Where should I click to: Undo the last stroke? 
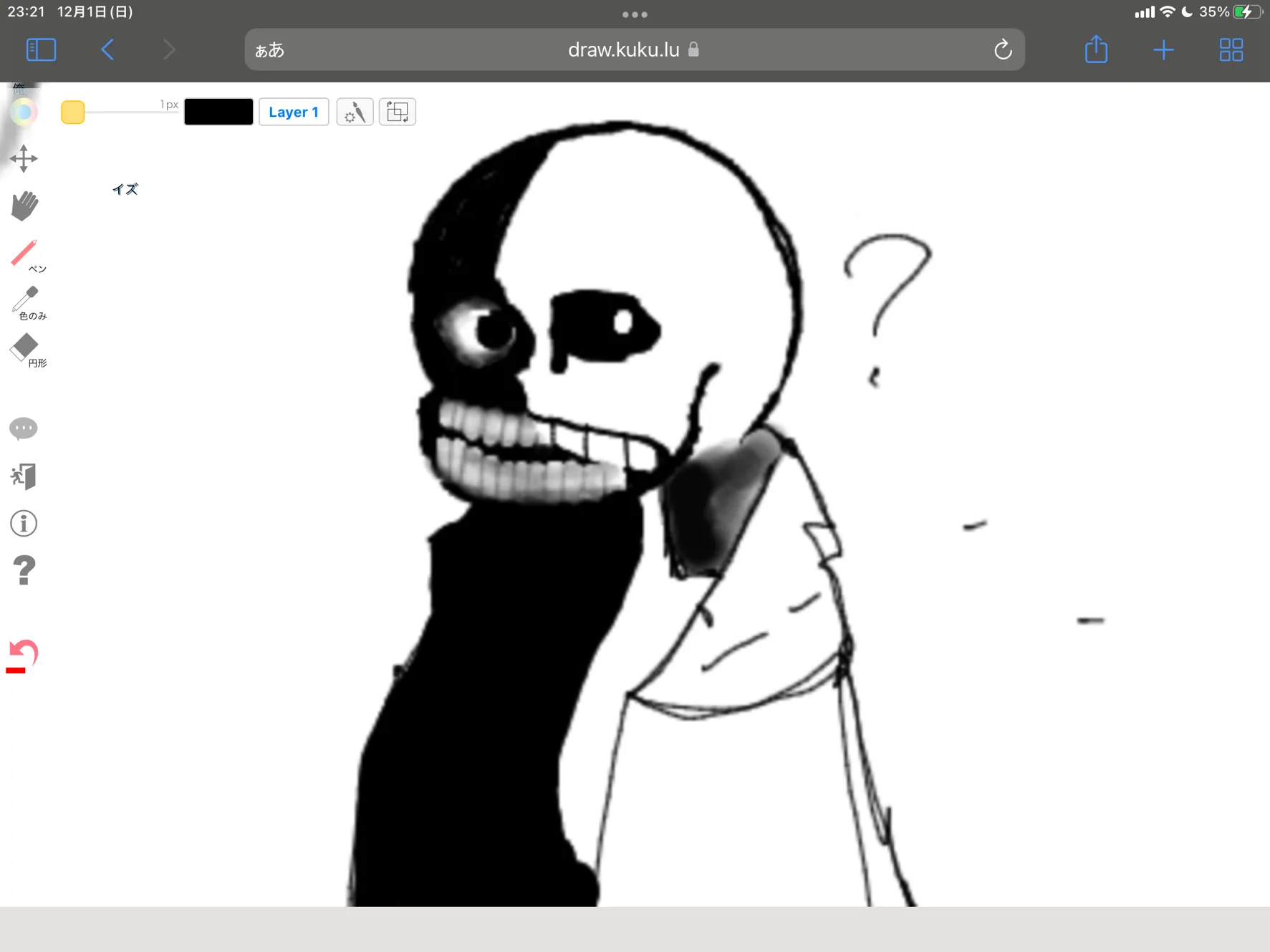pyautogui.click(x=22, y=655)
